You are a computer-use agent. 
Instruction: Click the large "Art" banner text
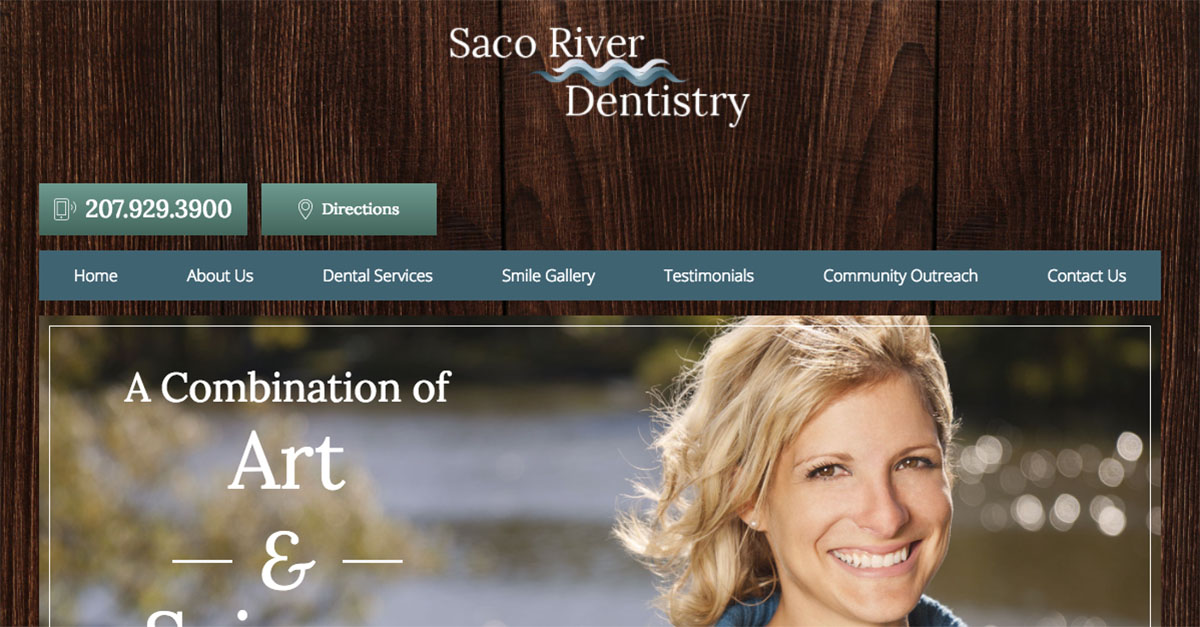(287, 462)
